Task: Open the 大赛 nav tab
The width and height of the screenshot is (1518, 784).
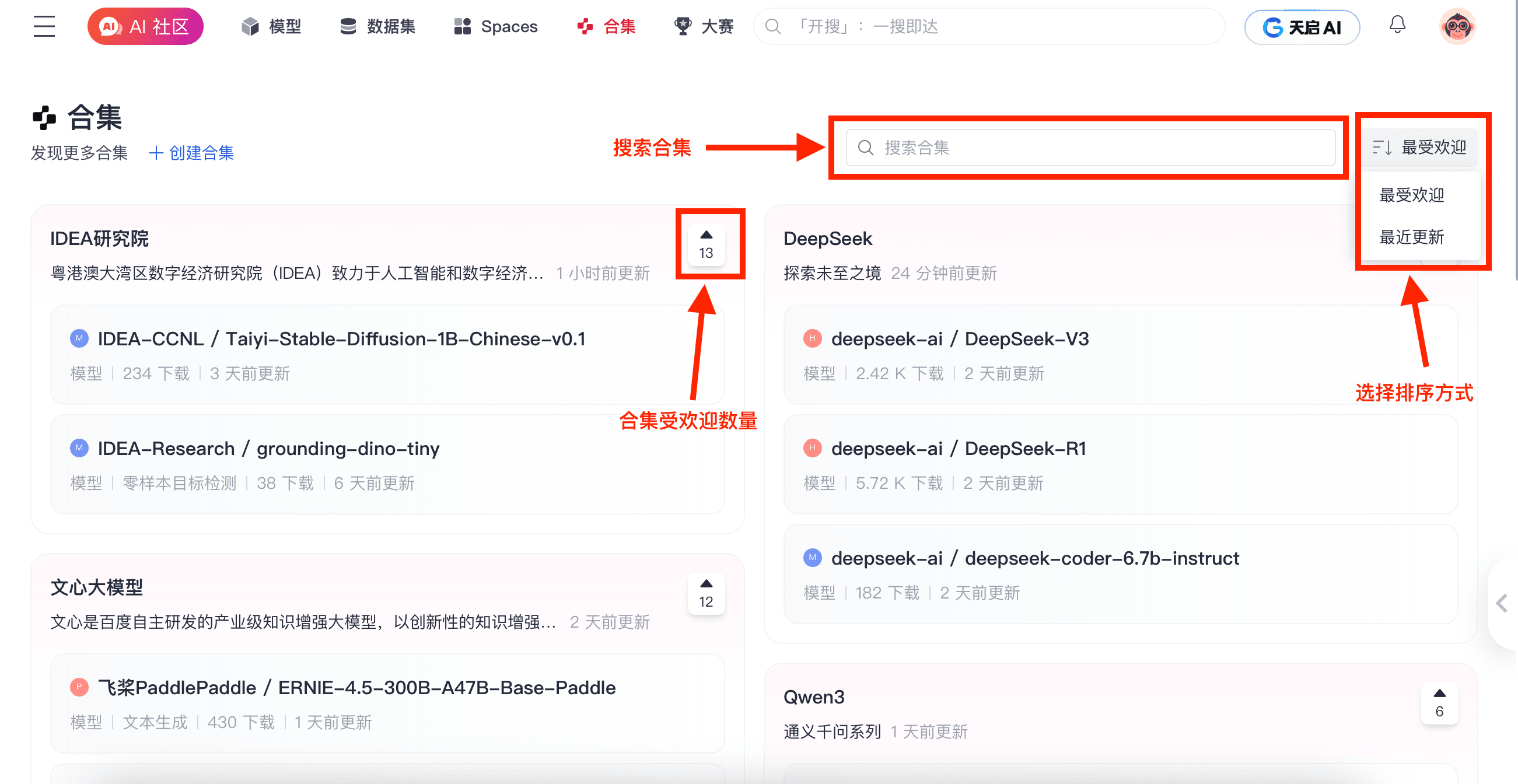Action: pos(704,26)
